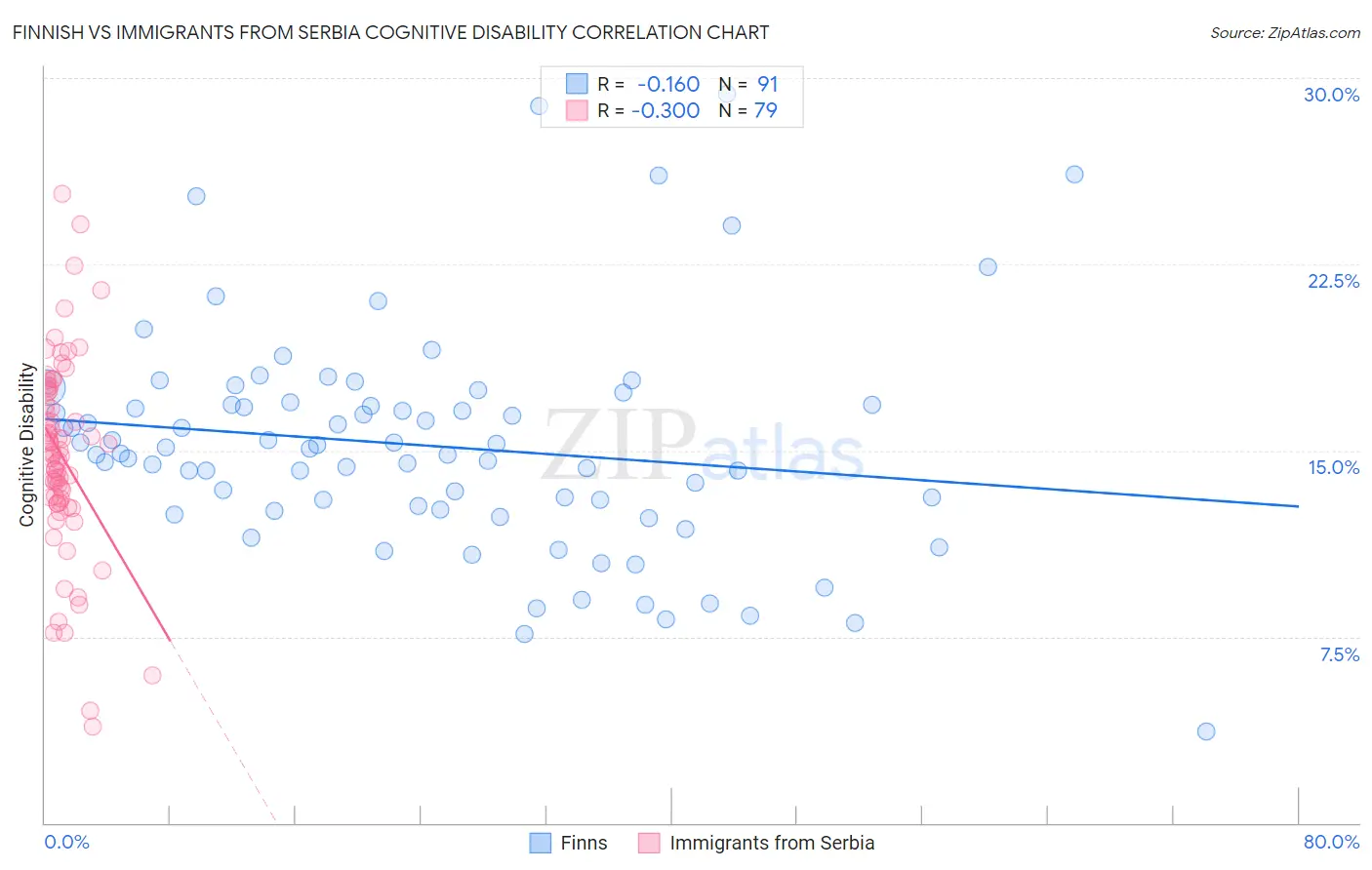The image size is (1372, 870).
Task: Click the blue Finns legend swatch
Action: [x=541, y=843]
